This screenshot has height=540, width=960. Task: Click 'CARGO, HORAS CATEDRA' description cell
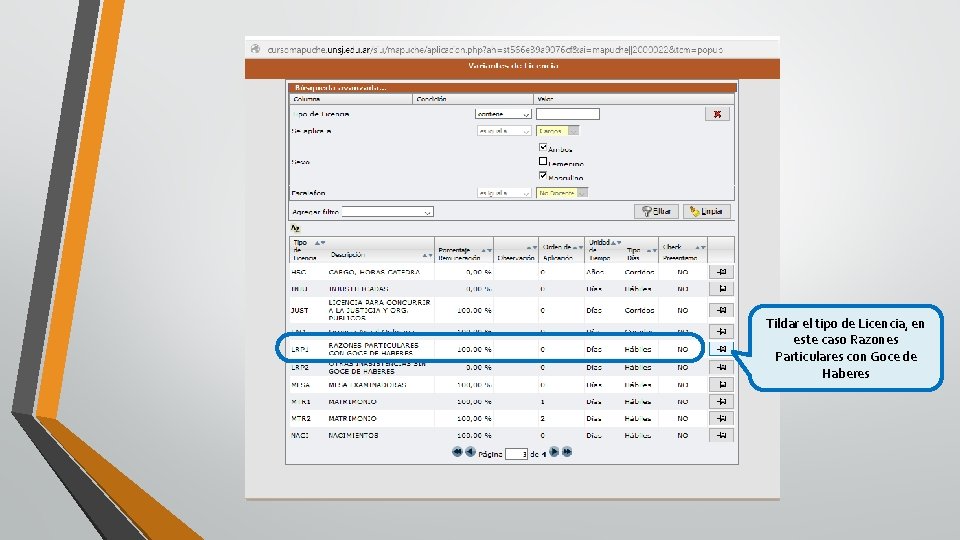tap(374, 272)
